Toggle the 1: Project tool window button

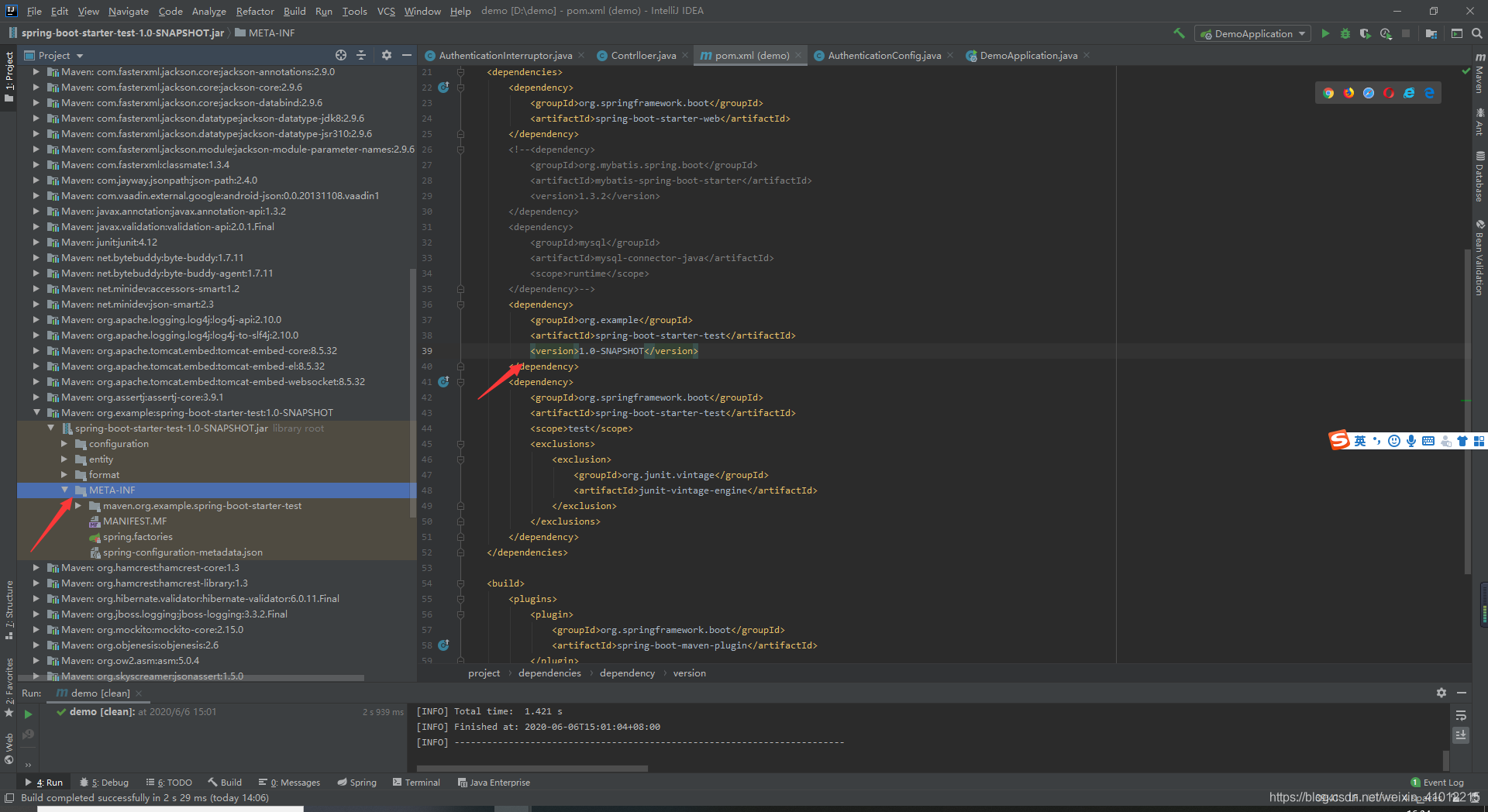coord(9,77)
